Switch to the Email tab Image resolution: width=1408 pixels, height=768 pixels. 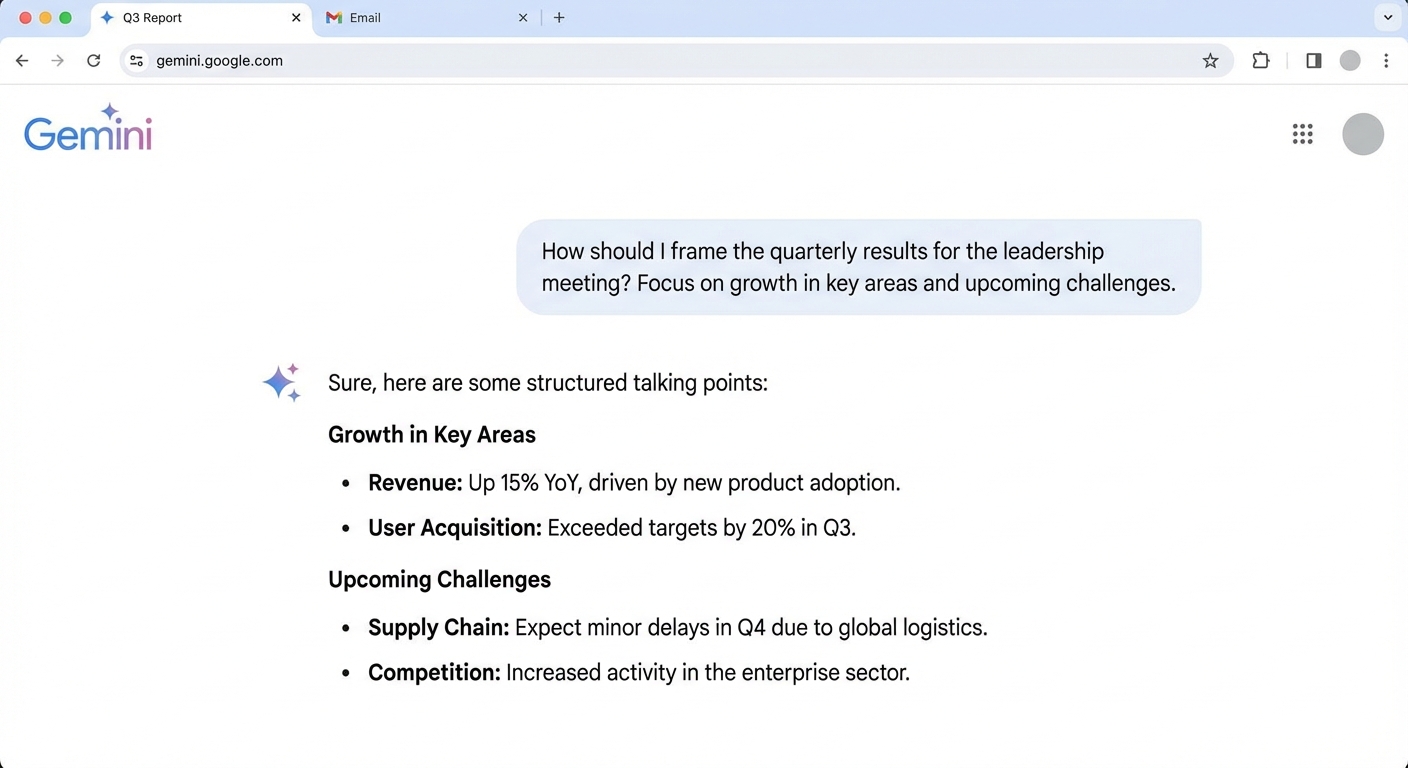tap(420, 18)
